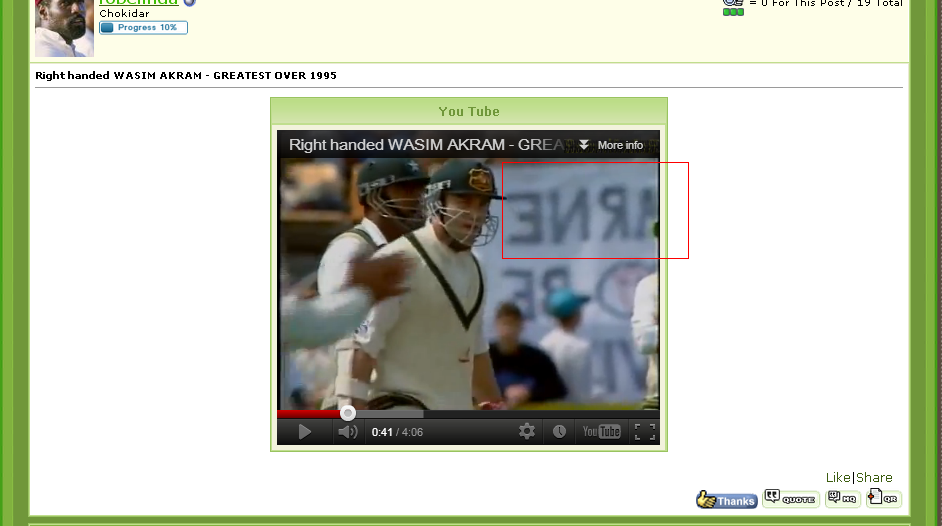The height and width of the screenshot is (526, 942).
Task: Seek in the buffered part of progress bar
Action: click(x=389, y=414)
